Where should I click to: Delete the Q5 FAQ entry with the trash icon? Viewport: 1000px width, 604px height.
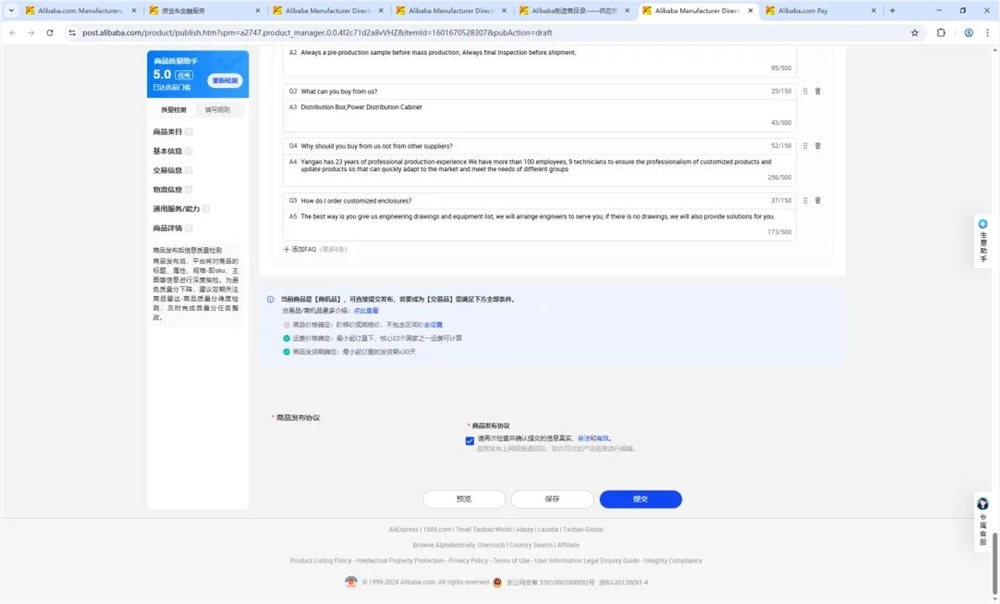click(817, 200)
